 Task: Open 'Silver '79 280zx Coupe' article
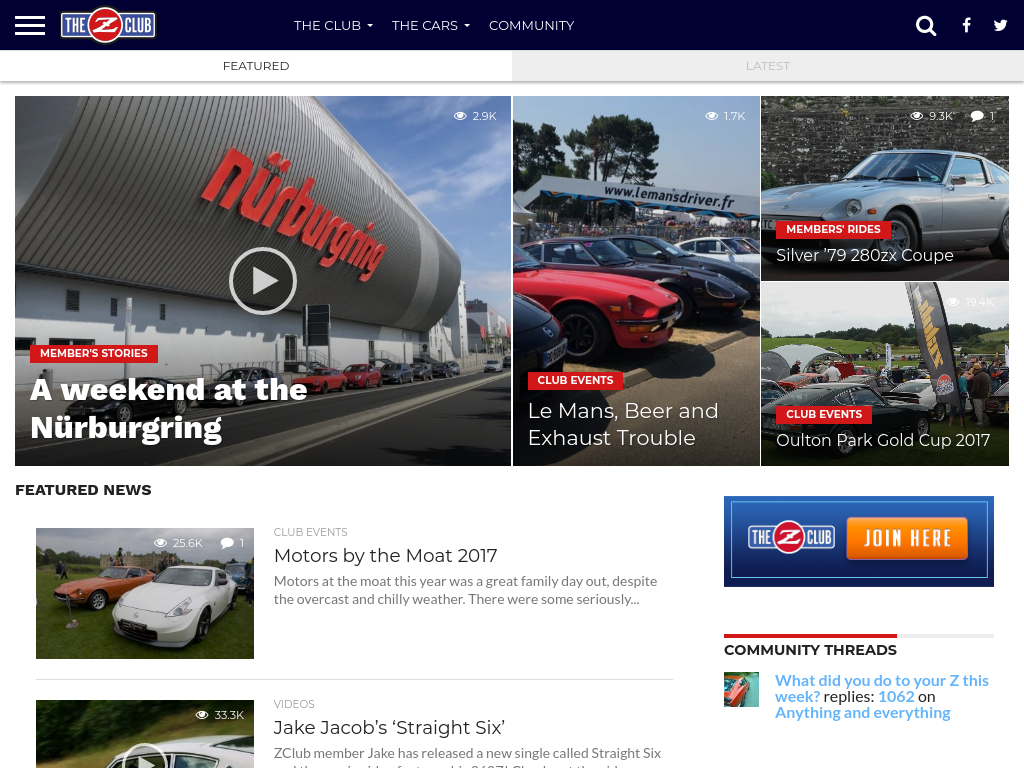pyautogui.click(x=865, y=255)
